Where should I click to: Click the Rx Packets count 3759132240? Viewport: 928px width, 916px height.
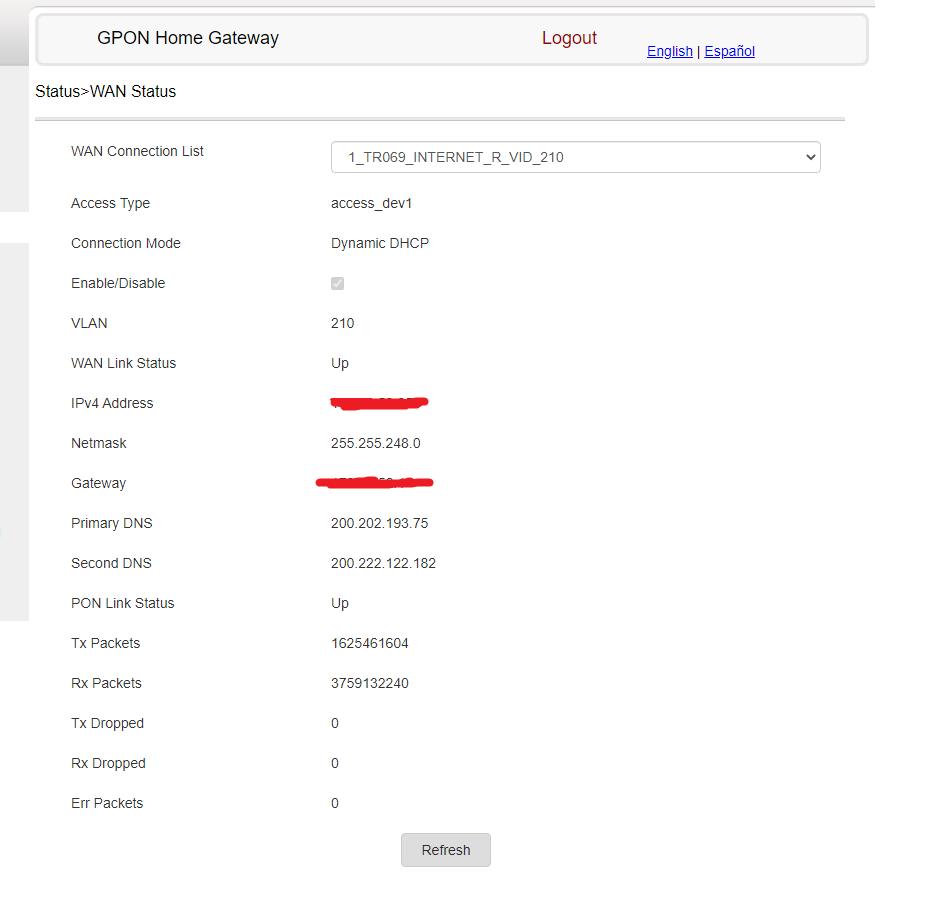click(x=370, y=683)
